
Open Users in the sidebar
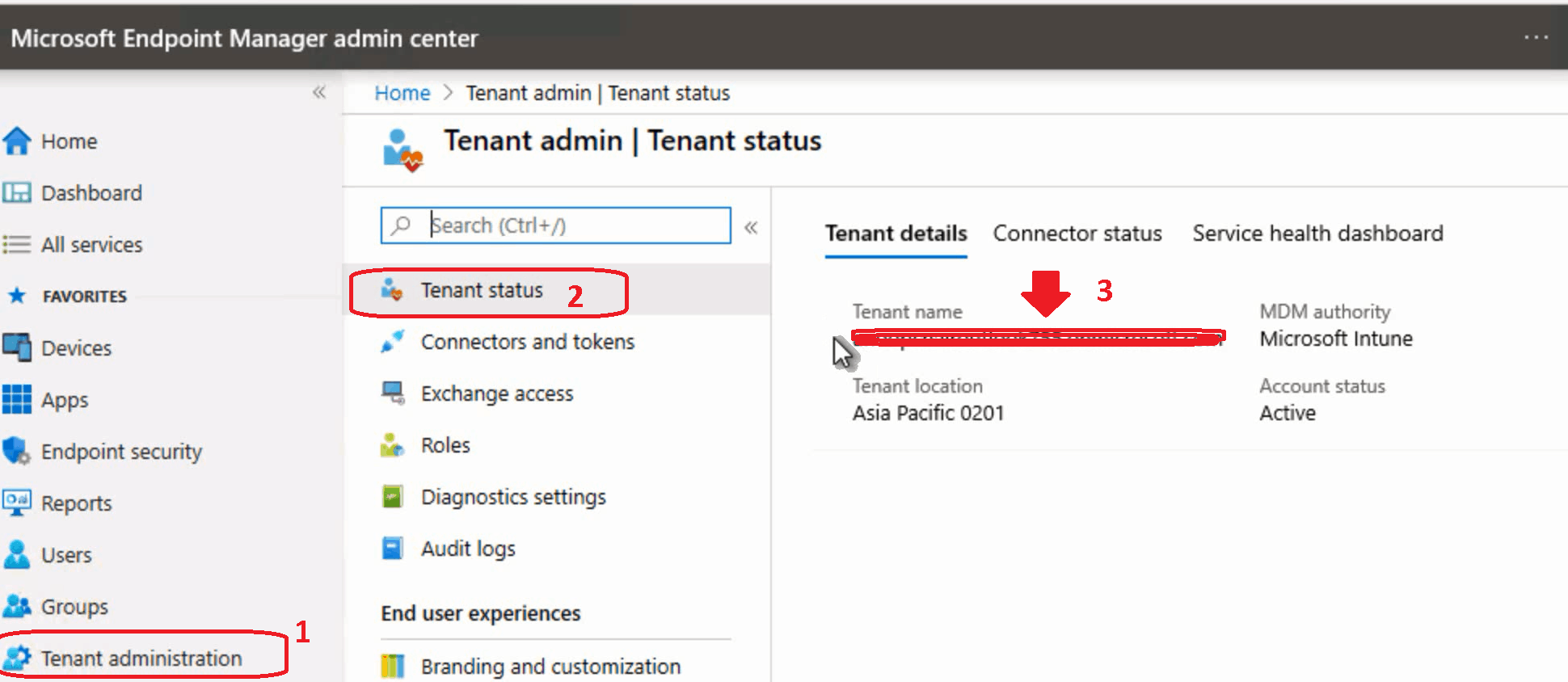coord(66,555)
